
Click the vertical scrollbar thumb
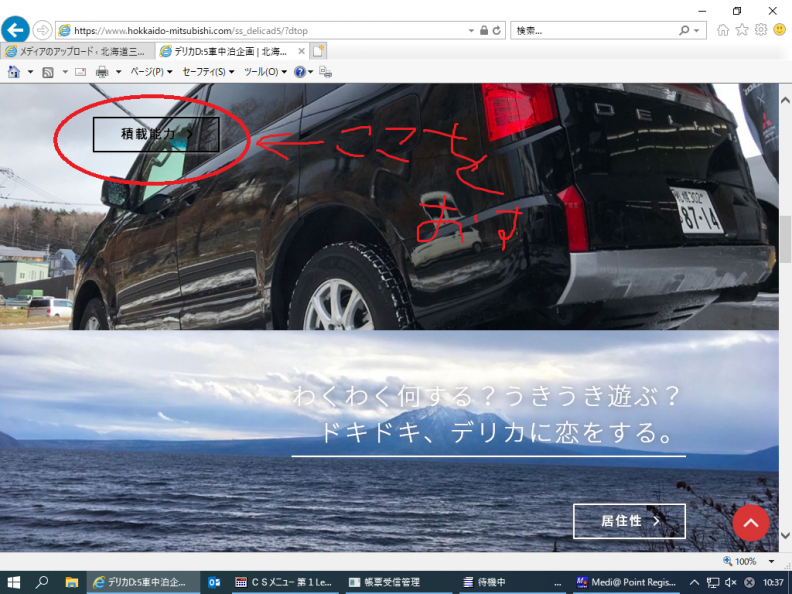coord(785,239)
